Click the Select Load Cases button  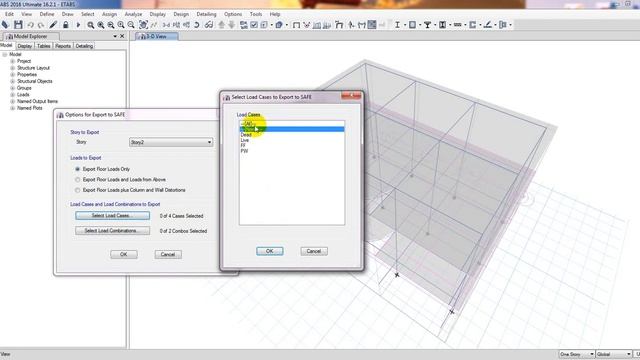(x=112, y=216)
